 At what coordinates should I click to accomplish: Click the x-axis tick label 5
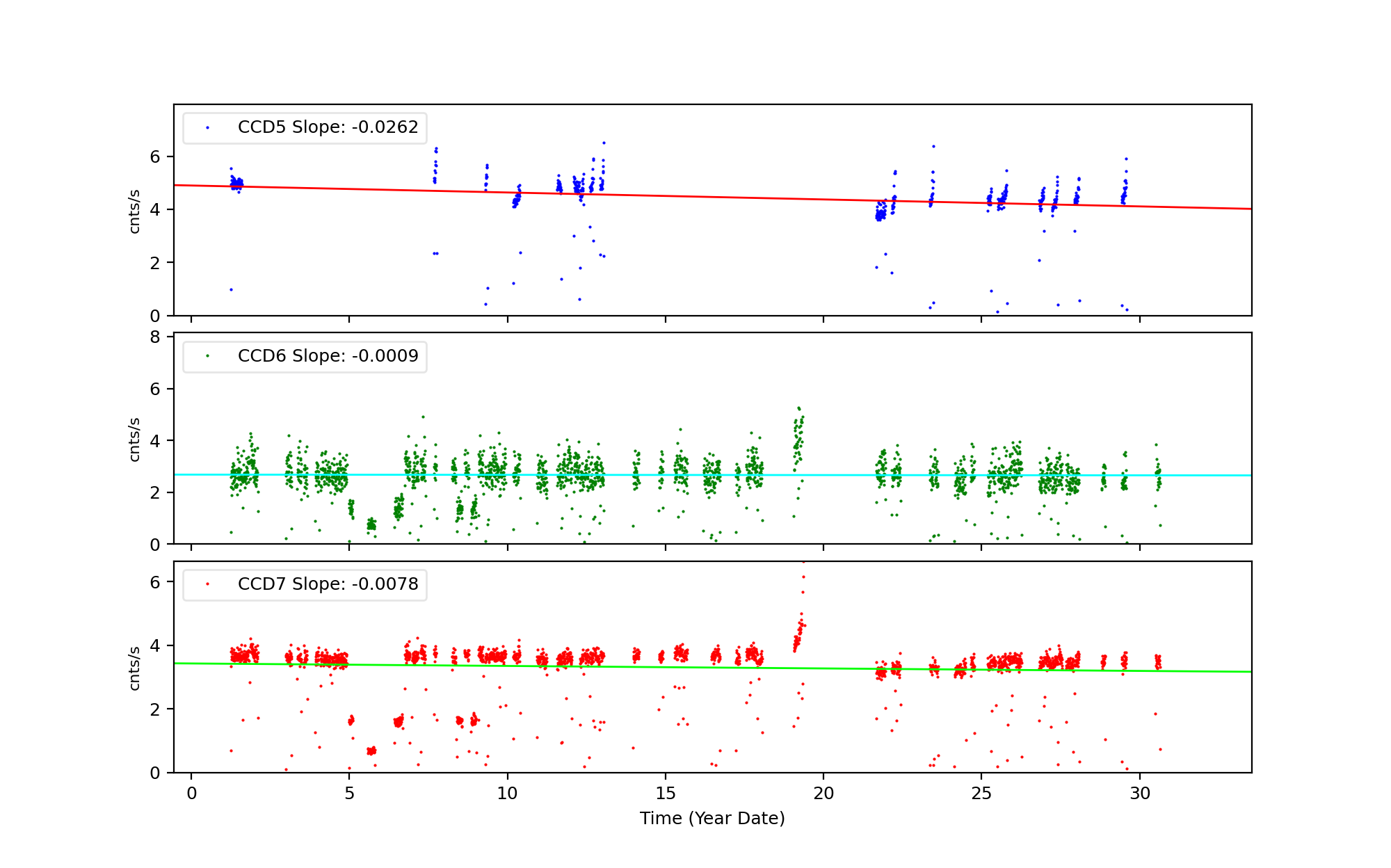tap(349, 794)
